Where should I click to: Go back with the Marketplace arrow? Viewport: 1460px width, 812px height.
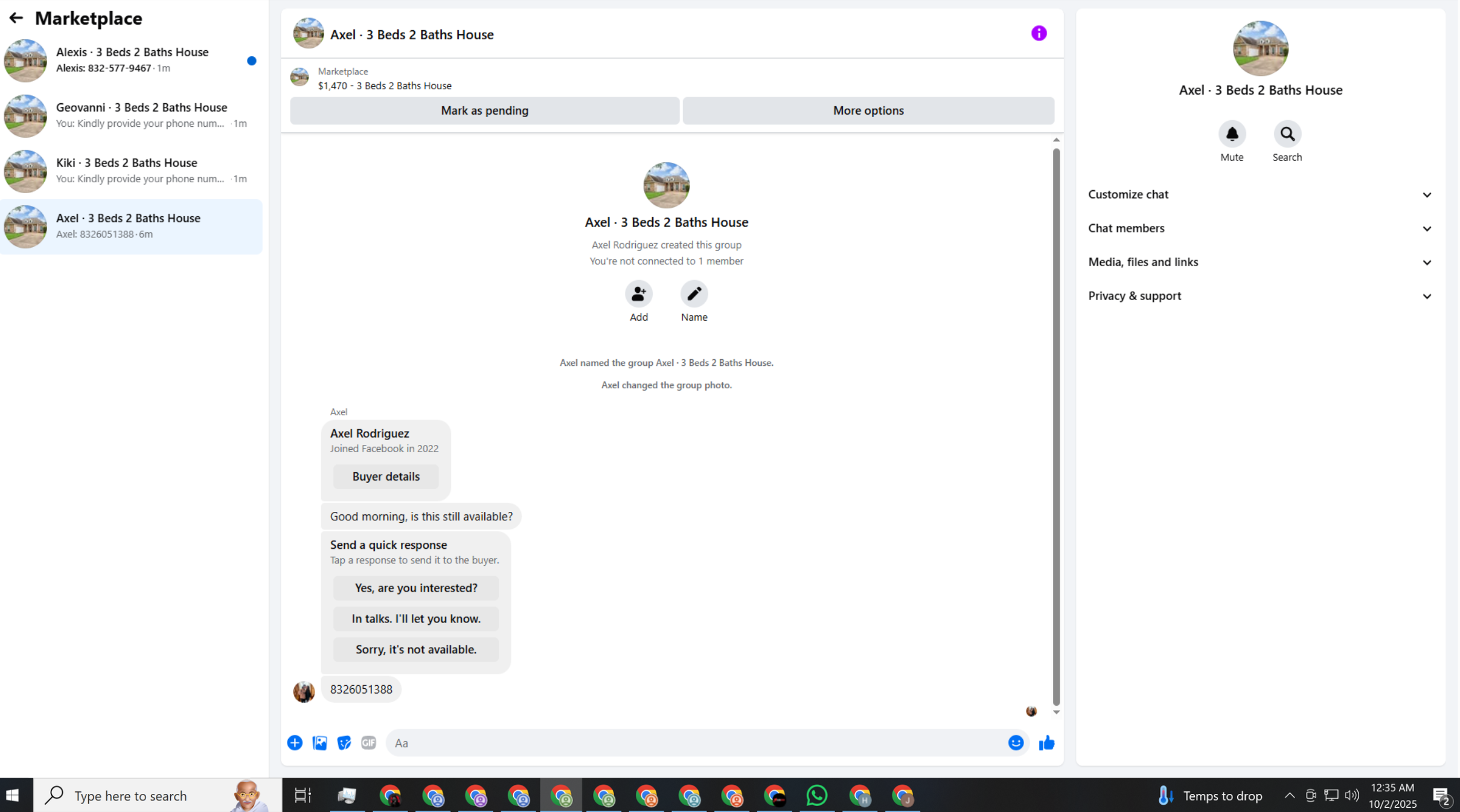click(16, 18)
